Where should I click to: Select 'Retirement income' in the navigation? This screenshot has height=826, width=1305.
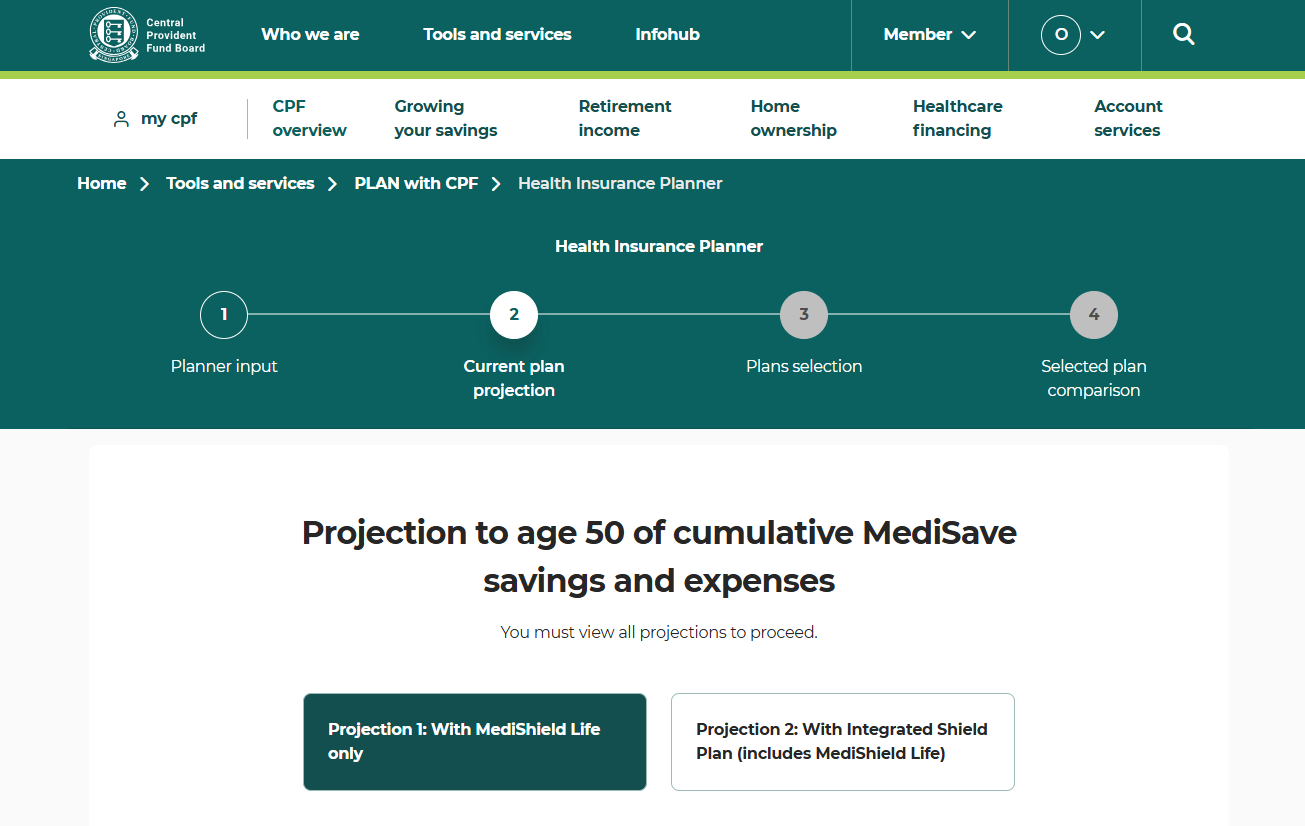coord(624,118)
